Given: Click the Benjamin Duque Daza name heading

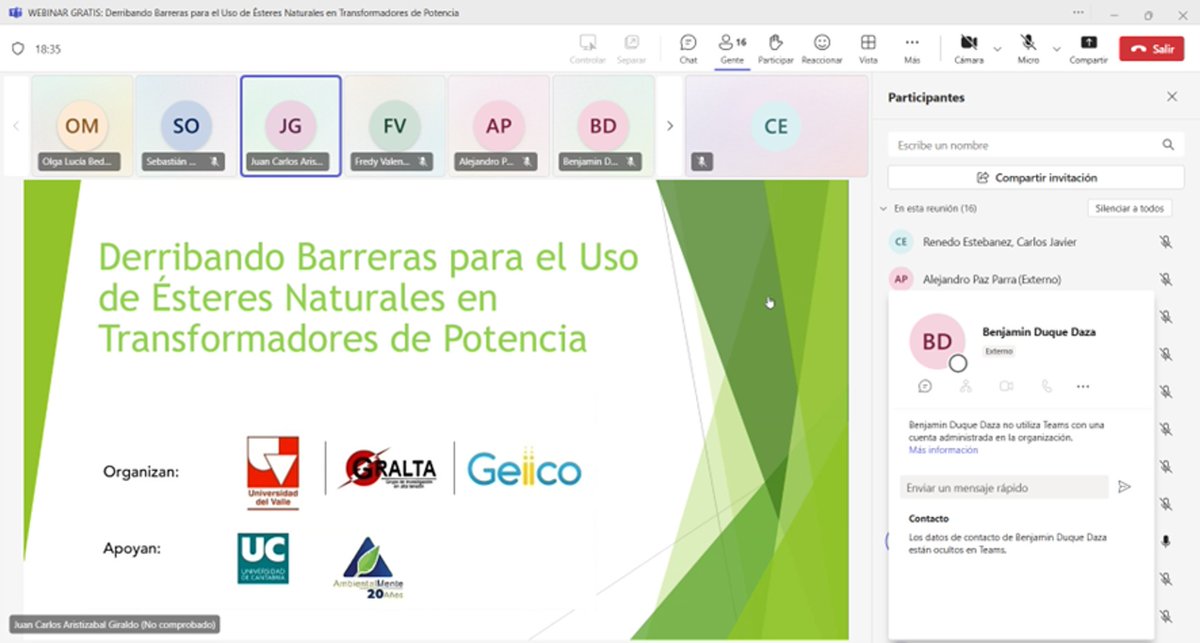Looking at the screenshot, I should 1039,332.
